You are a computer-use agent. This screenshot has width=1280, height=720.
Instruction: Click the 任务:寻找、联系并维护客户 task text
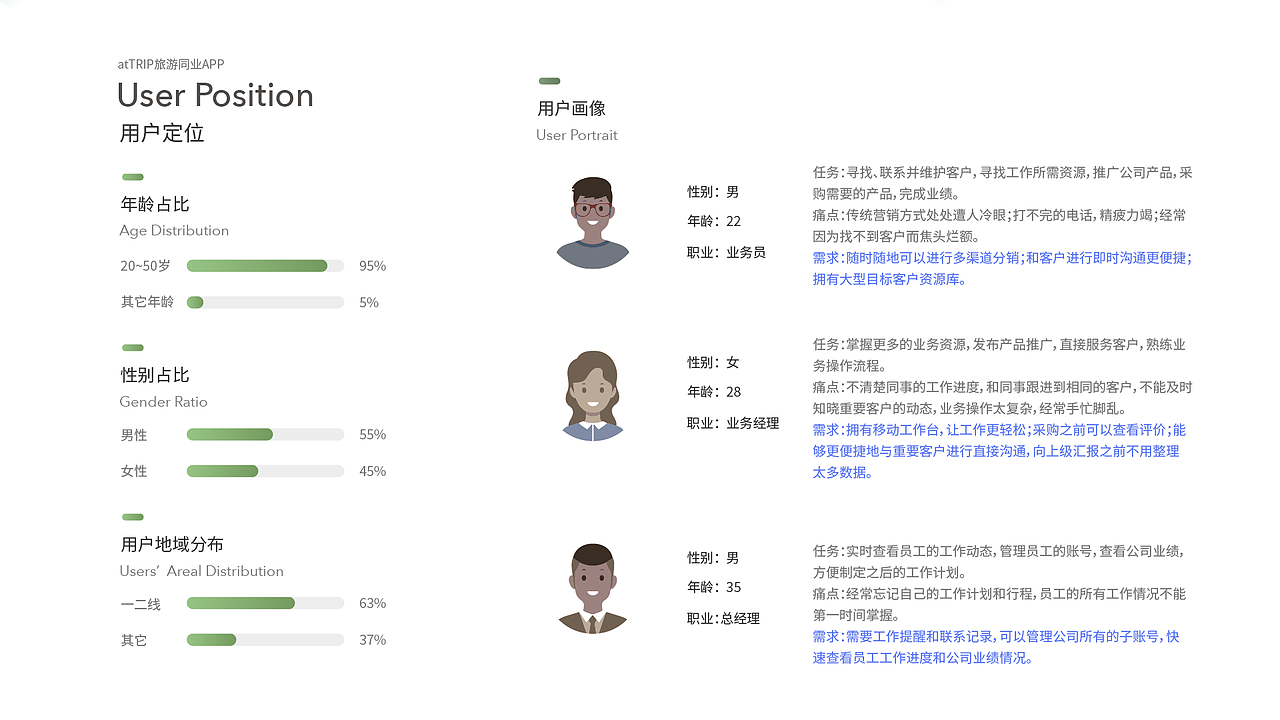click(1003, 183)
